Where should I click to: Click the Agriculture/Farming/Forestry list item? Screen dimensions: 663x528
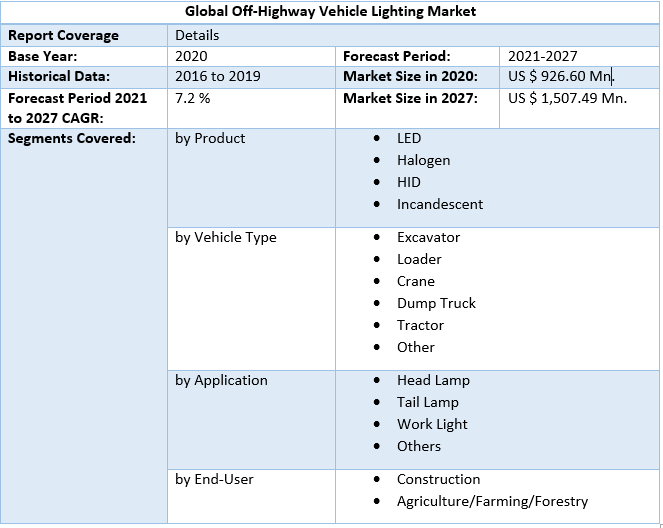[492, 501]
